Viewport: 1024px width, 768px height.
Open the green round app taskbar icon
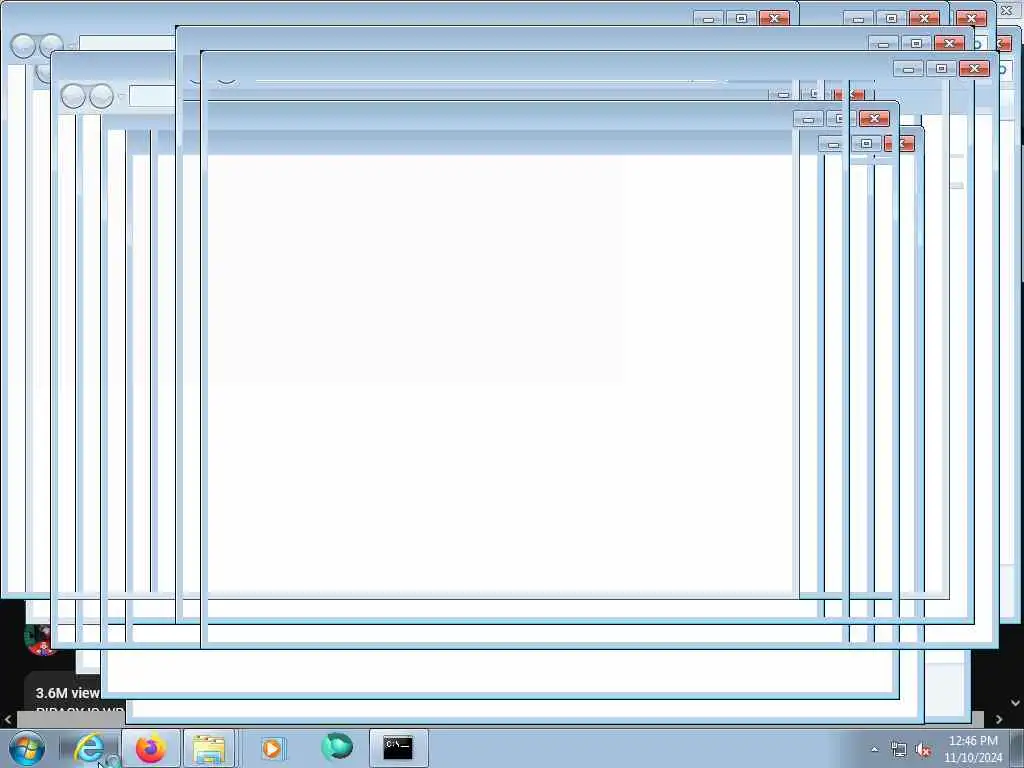coord(337,746)
